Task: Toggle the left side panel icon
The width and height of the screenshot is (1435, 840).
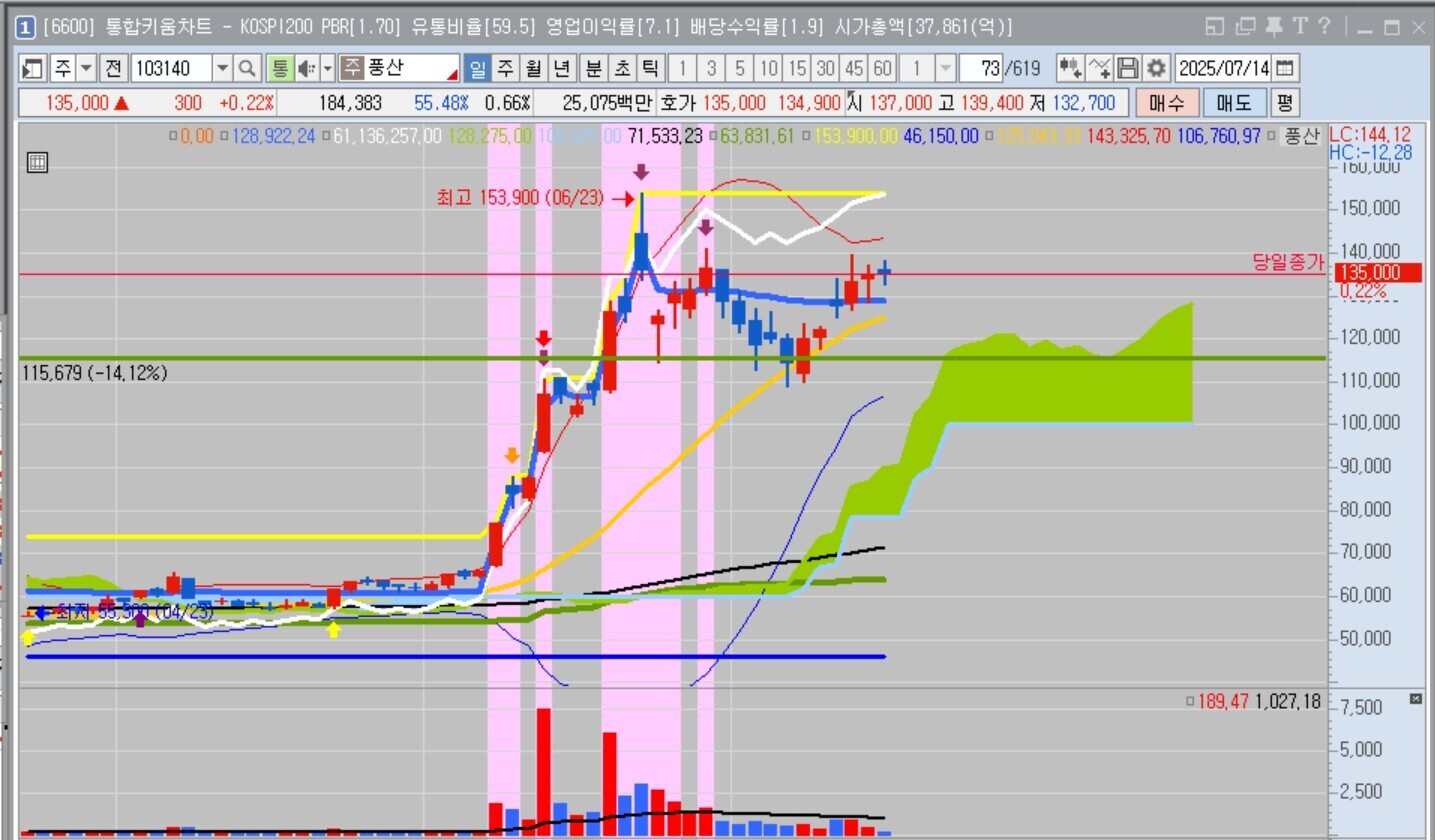Action: (x=33, y=68)
